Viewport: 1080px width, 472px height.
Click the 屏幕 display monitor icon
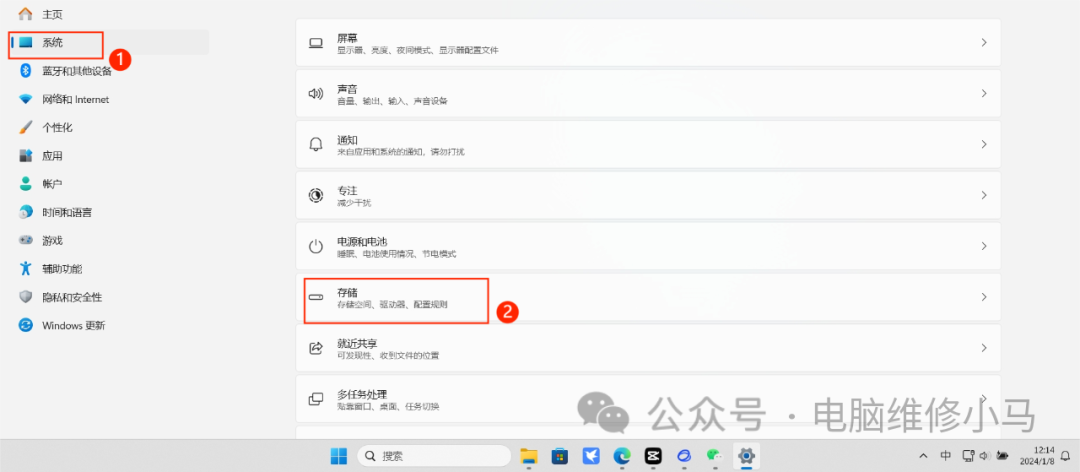pos(315,43)
